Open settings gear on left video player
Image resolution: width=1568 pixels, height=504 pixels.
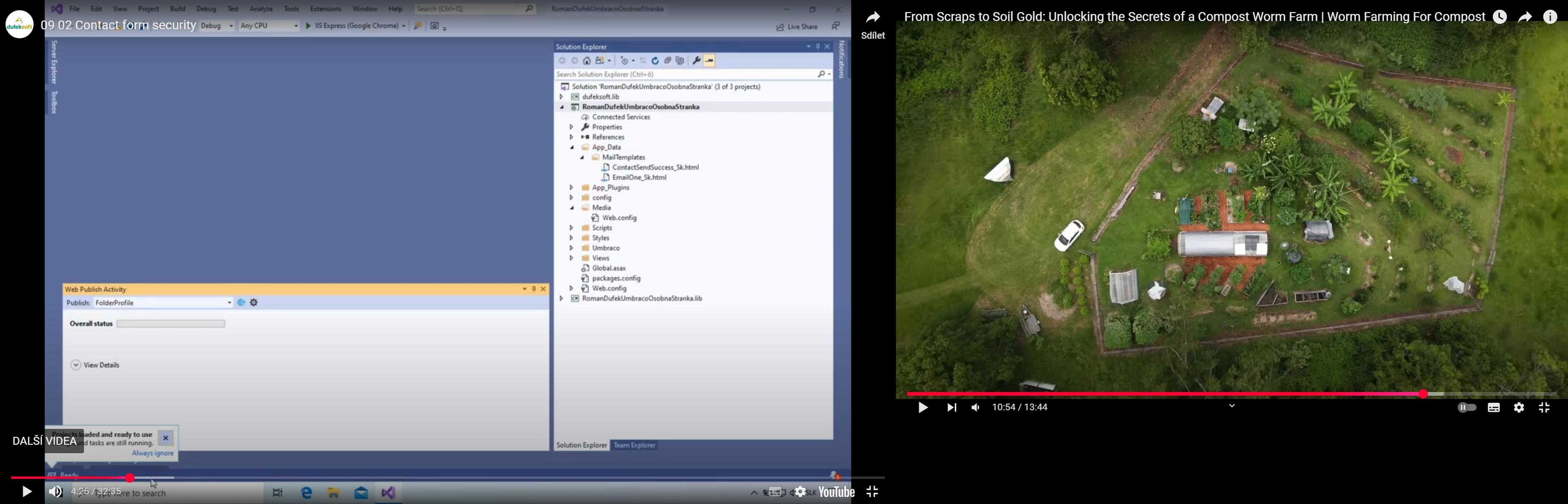(800, 491)
